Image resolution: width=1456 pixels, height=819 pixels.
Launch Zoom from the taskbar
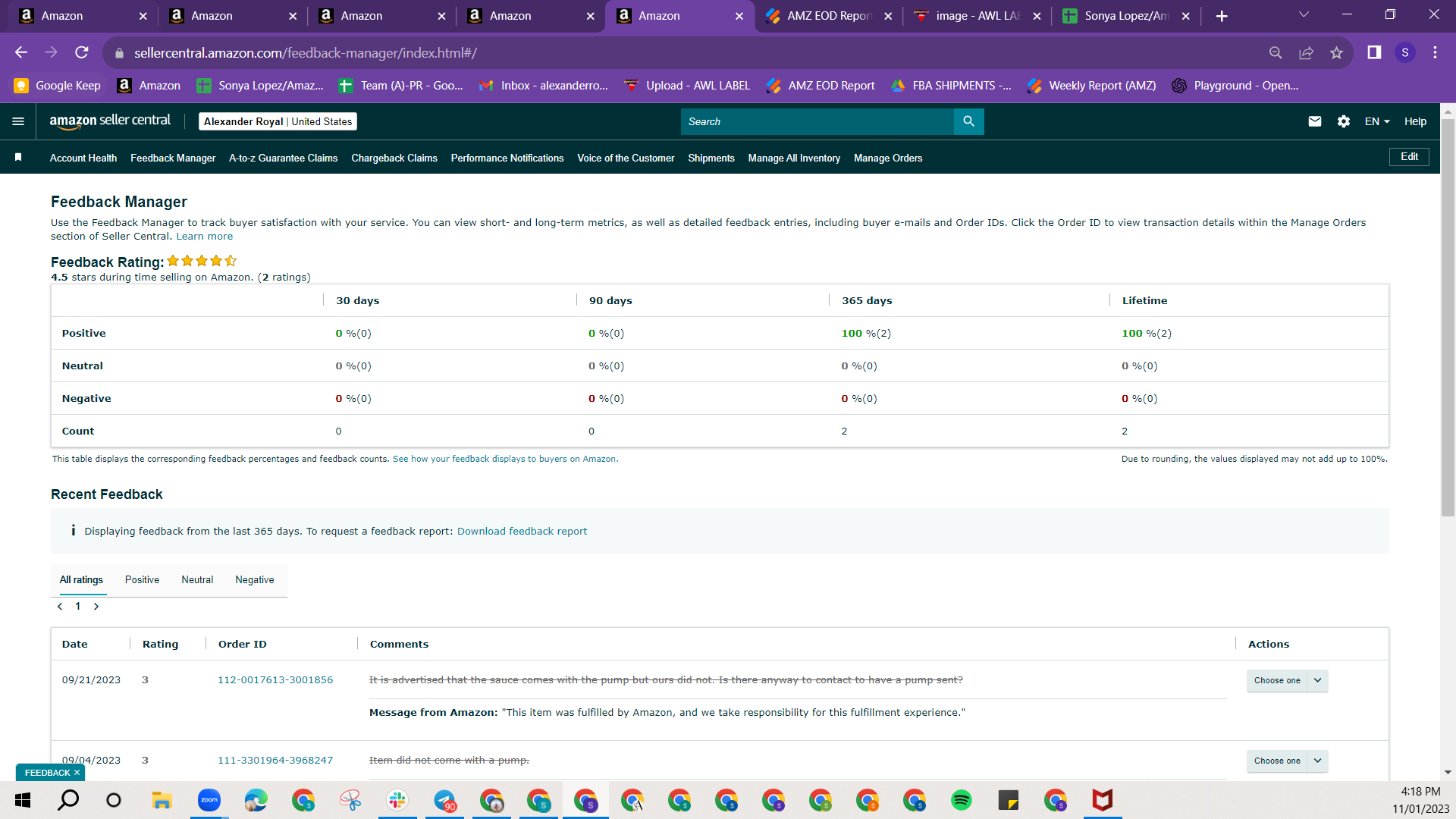click(x=209, y=800)
